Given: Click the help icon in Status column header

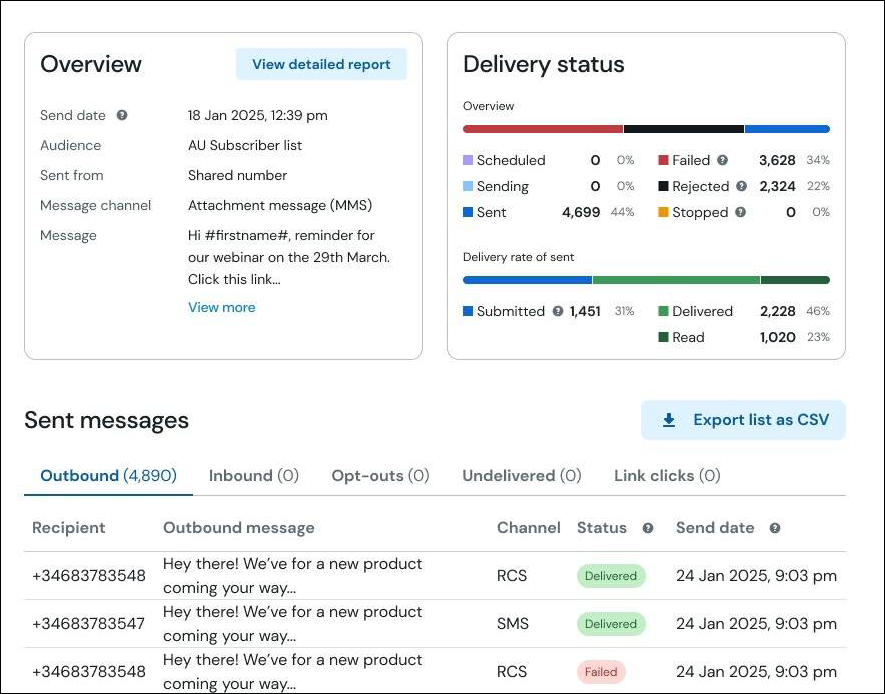Looking at the screenshot, I should tap(648, 528).
